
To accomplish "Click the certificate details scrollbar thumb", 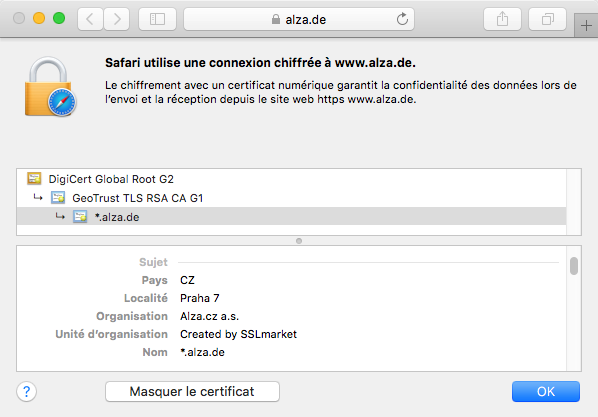I will pos(574,266).
